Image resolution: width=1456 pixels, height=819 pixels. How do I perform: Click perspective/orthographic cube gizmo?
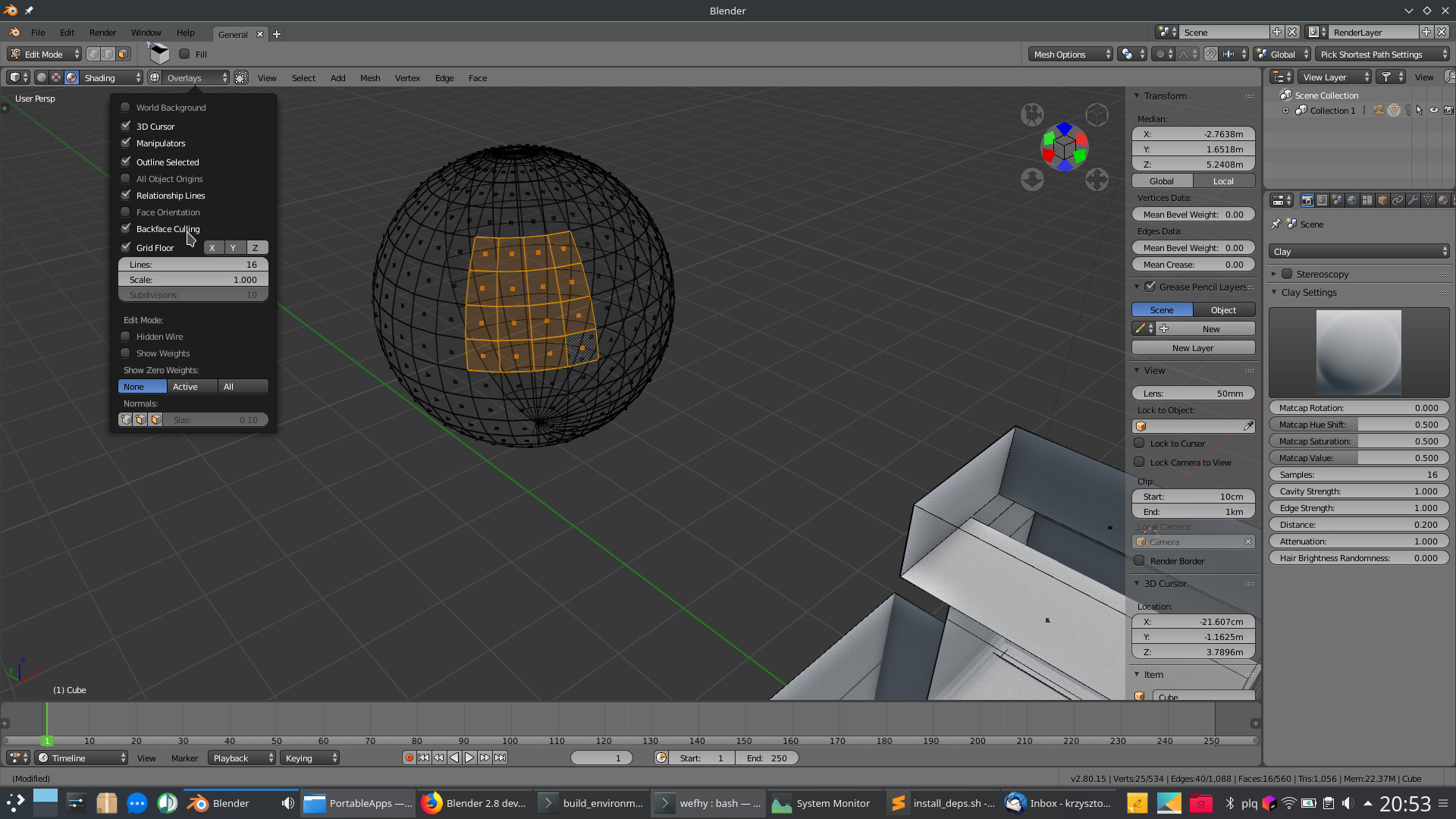click(x=1097, y=115)
